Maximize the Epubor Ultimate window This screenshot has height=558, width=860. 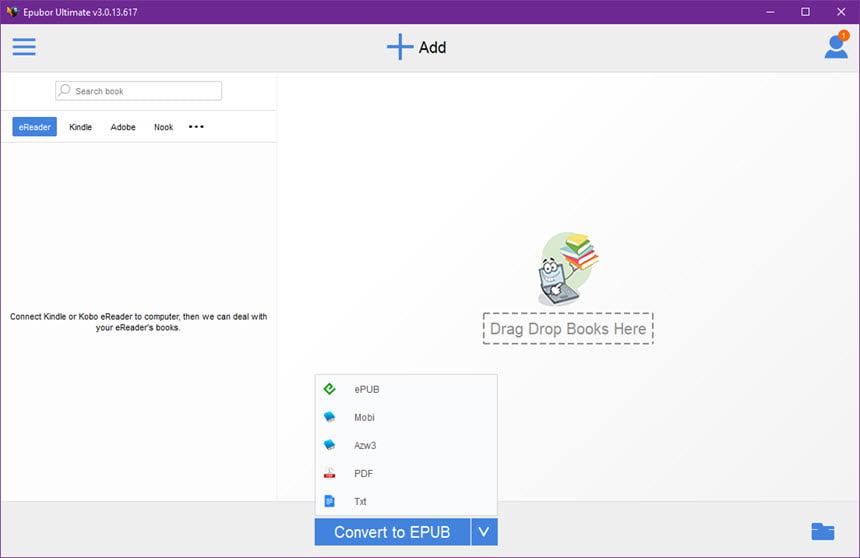coord(805,12)
